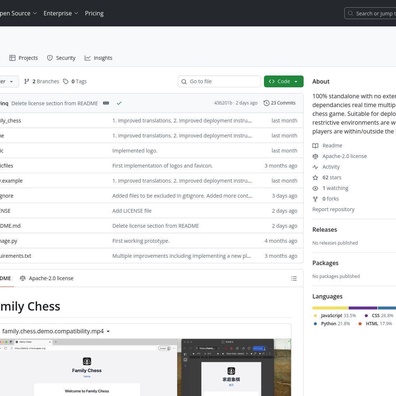Click the Insights graph icon
This screenshot has width=396, height=396.
point(87,58)
